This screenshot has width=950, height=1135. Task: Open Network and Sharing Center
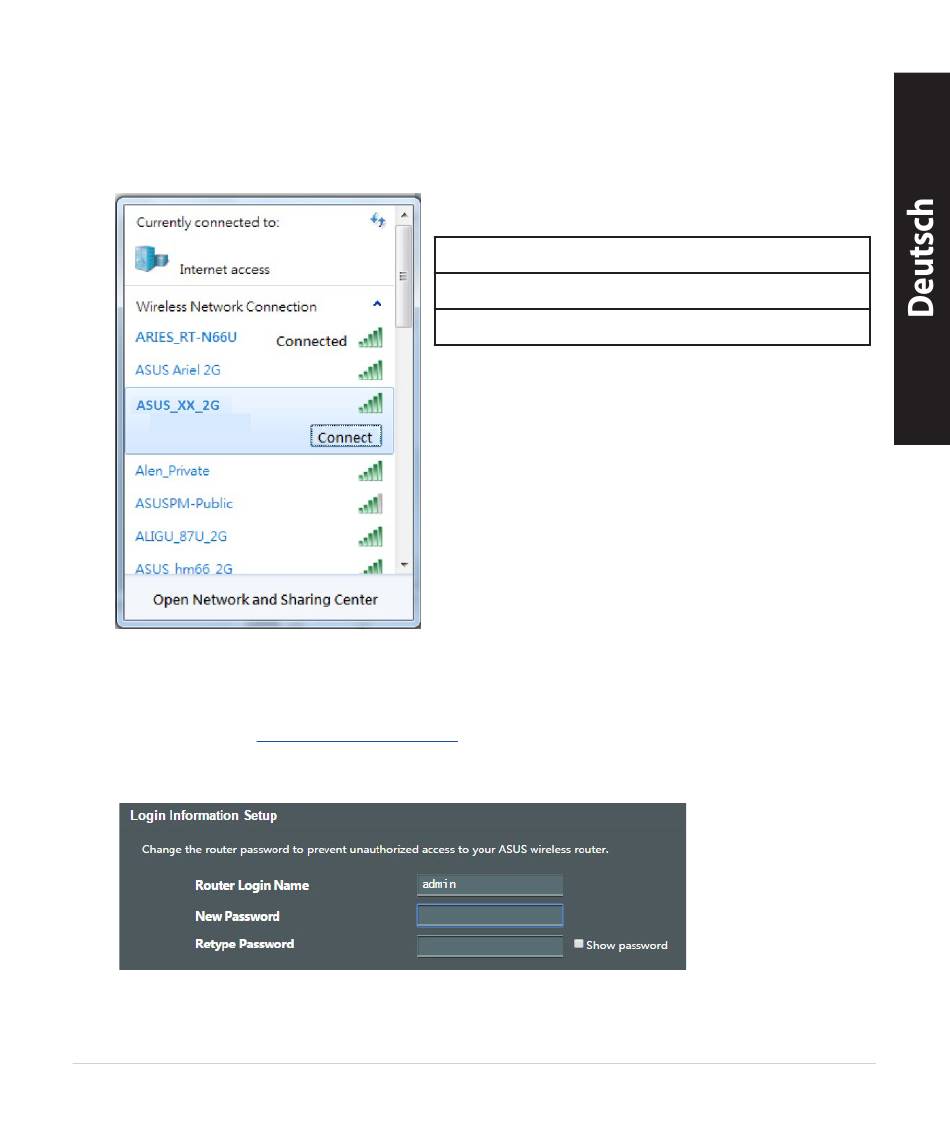[265, 599]
